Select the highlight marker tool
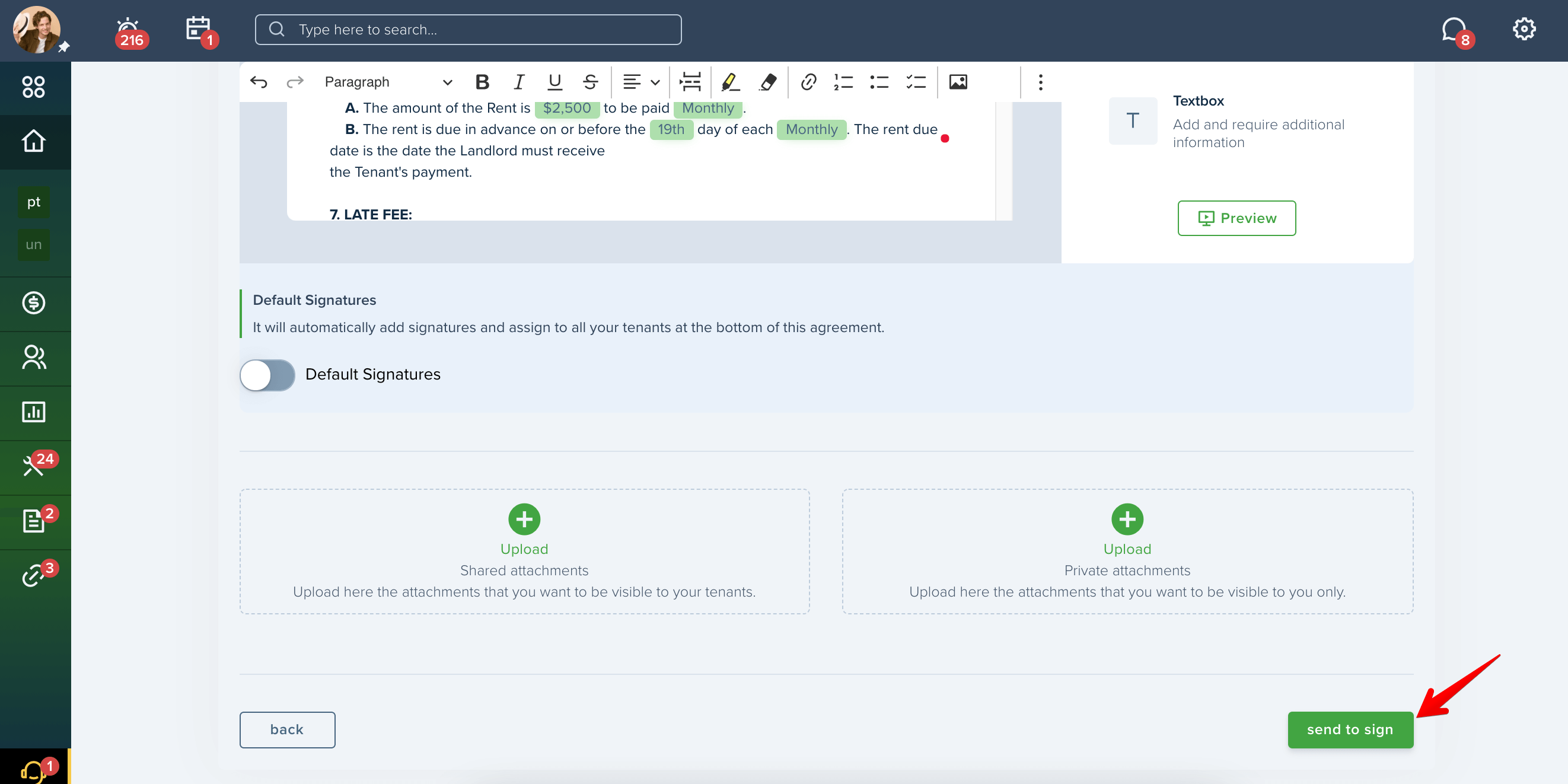1568x784 pixels. (x=731, y=82)
